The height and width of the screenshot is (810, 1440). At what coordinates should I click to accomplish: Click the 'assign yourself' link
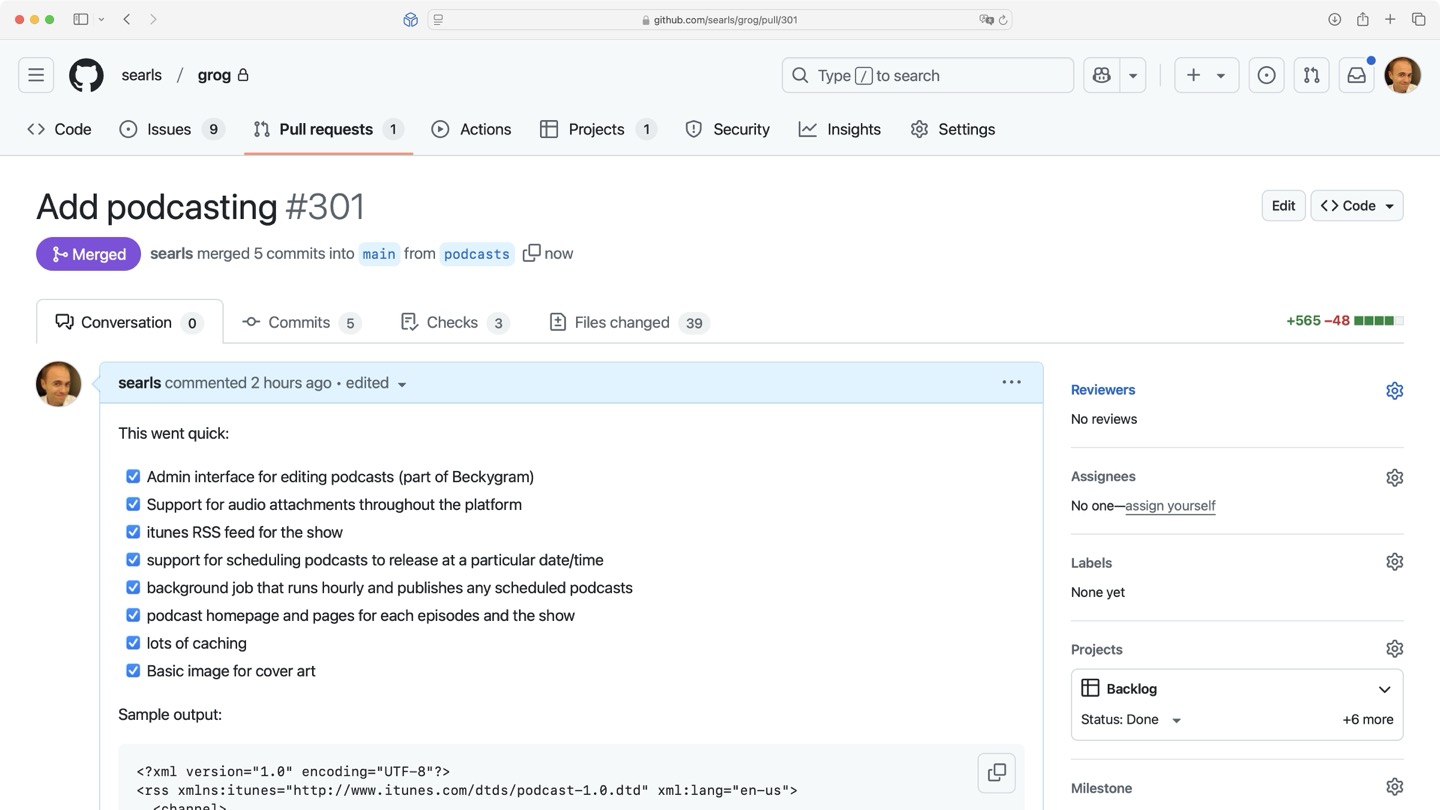pyautogui.click(x=1170, y=506)
